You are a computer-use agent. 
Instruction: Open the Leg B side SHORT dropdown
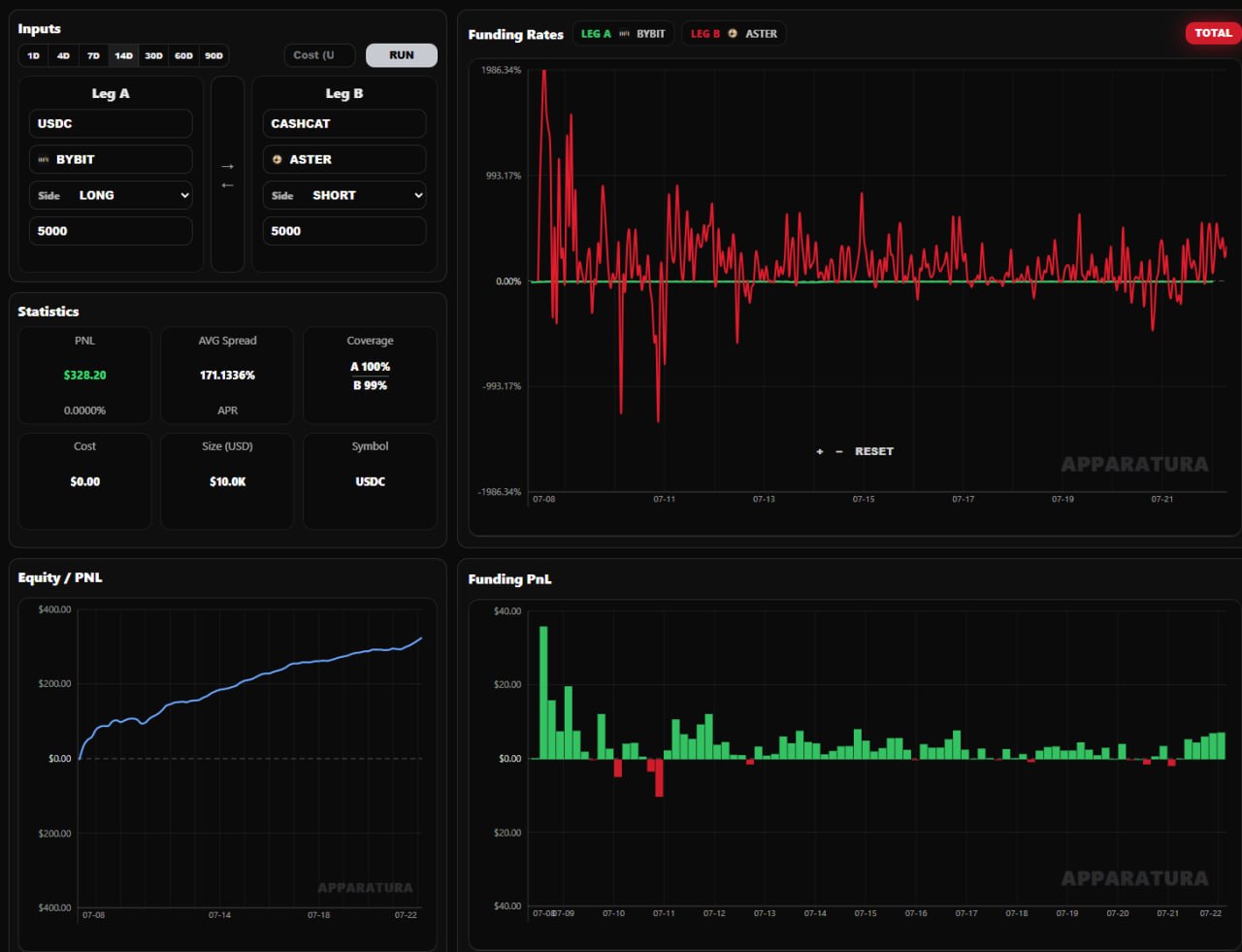(344, 195)
